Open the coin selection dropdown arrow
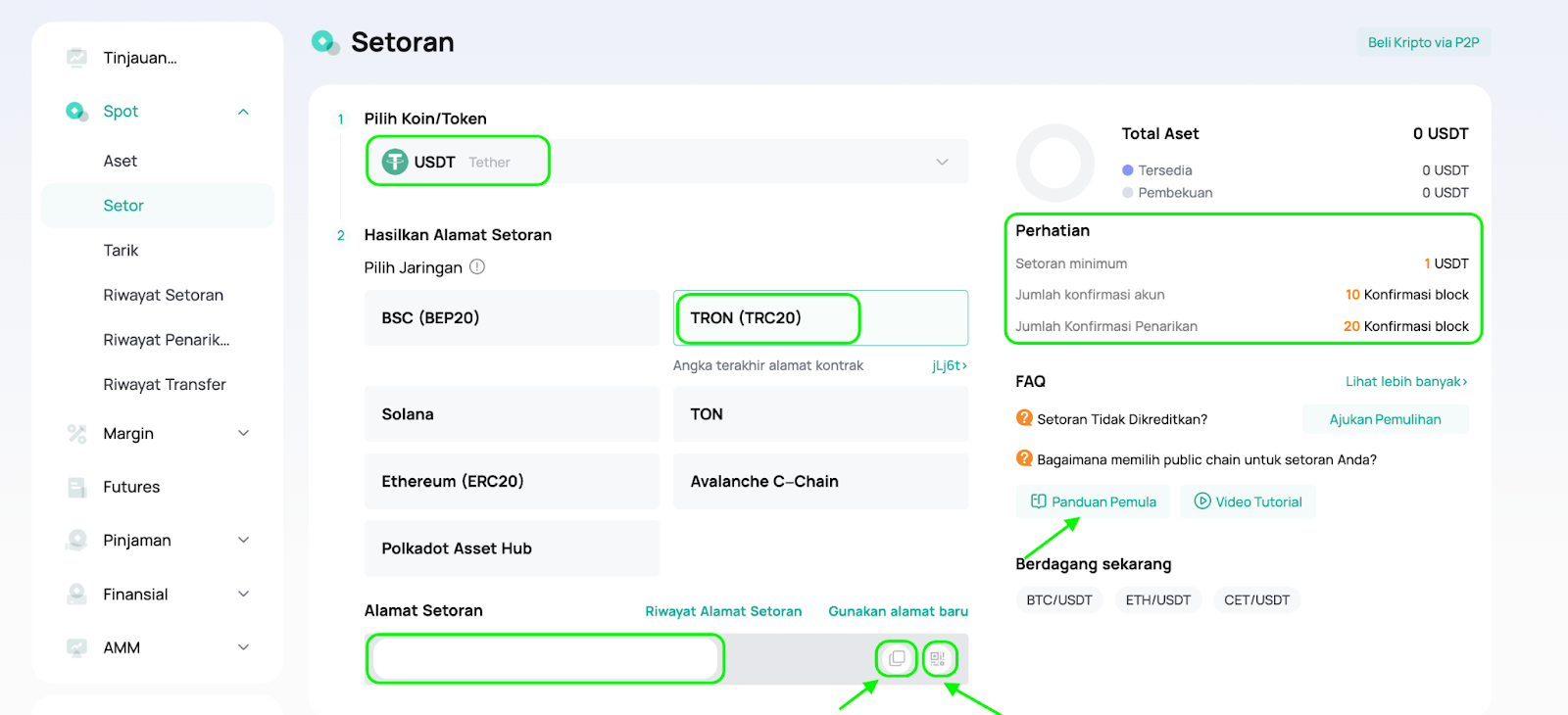This screenshot has width=1568, height=715. click(x=942, y=162)
